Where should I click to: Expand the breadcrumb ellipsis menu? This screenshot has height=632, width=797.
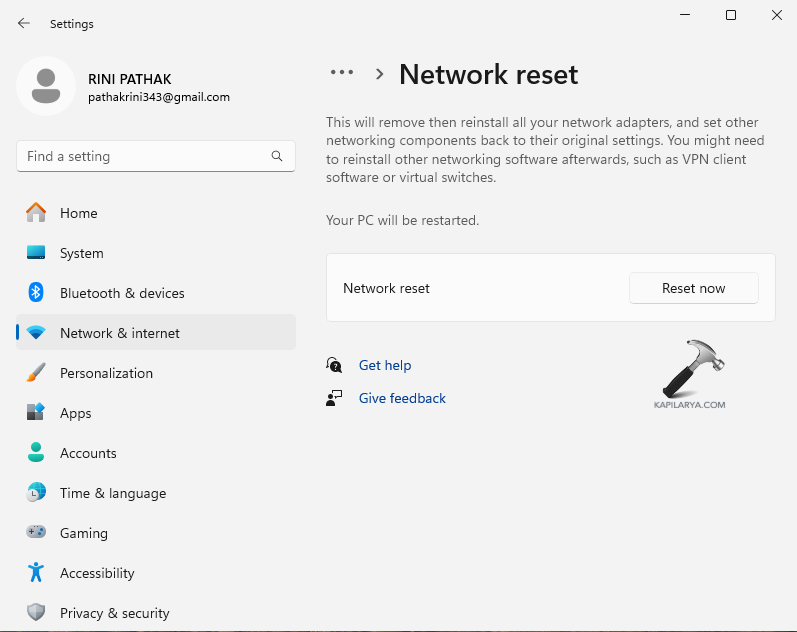click(x=342, y=73)
